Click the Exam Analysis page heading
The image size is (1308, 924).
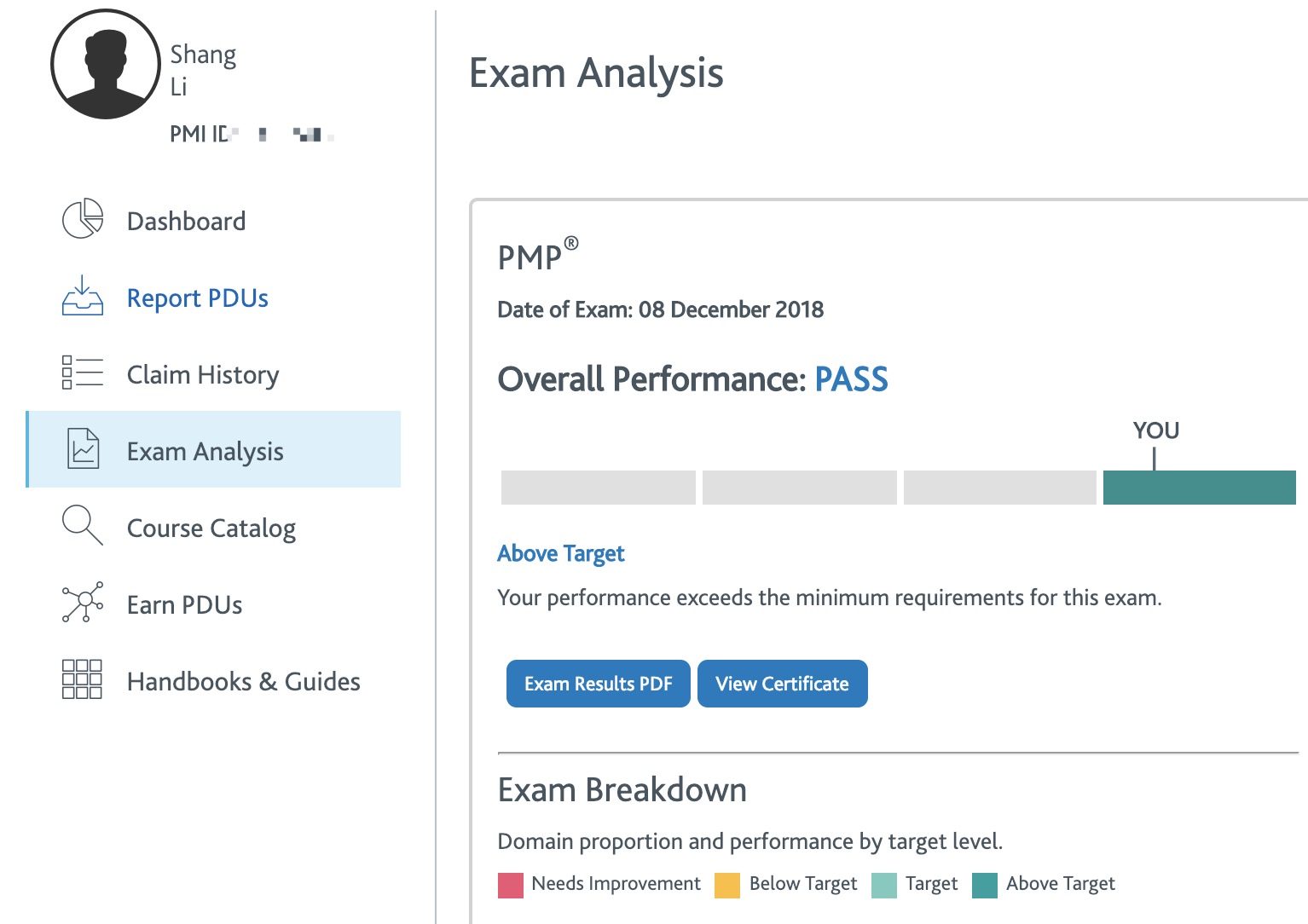(x=596, y=73)
